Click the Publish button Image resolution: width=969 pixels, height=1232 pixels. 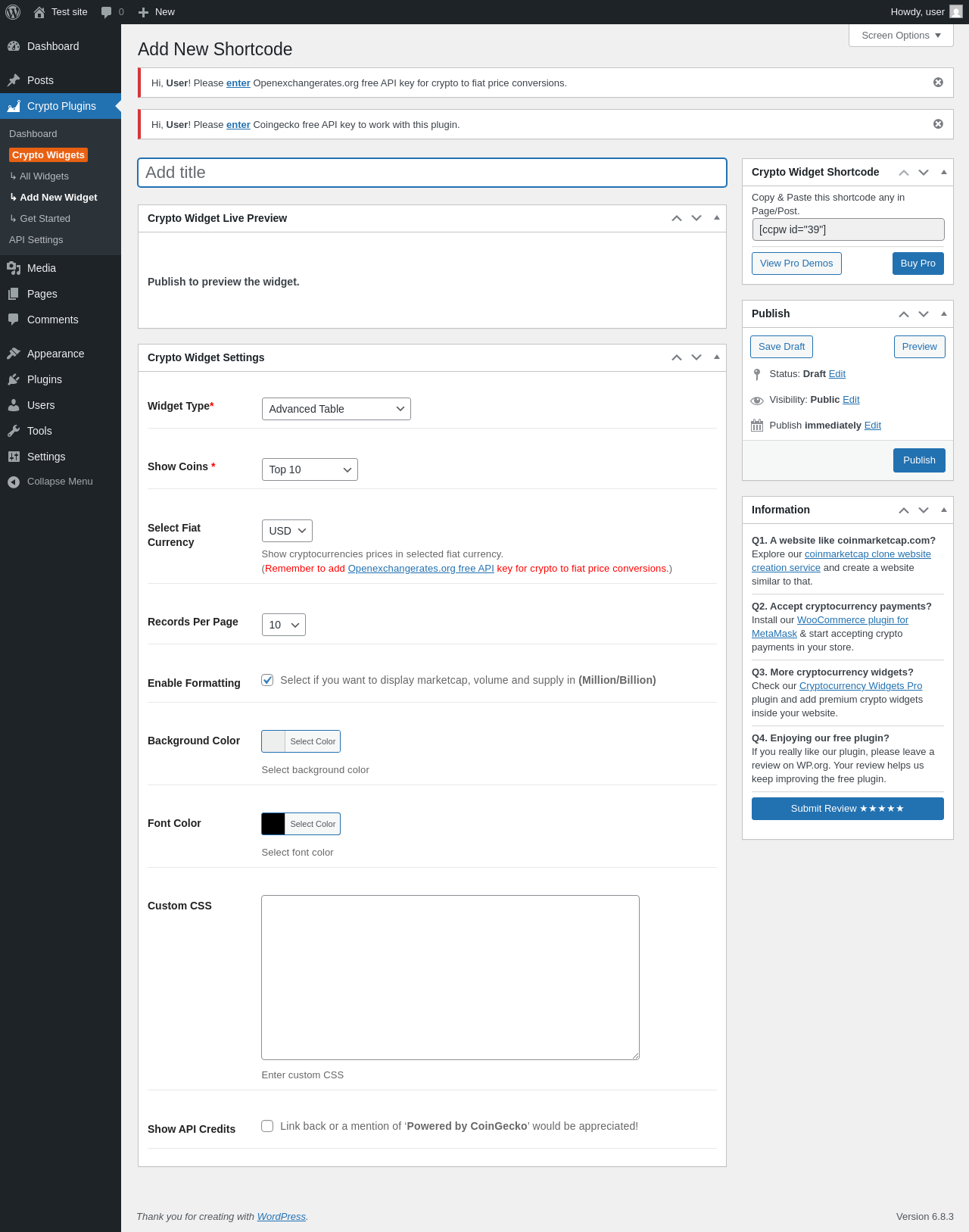(919, 460)
